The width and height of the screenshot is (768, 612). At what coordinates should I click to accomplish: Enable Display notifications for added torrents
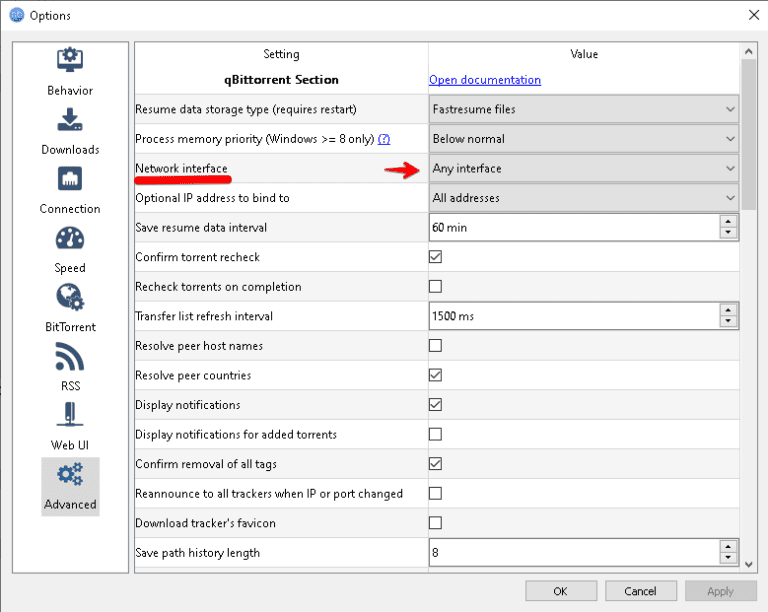click(x=435, y=434)
